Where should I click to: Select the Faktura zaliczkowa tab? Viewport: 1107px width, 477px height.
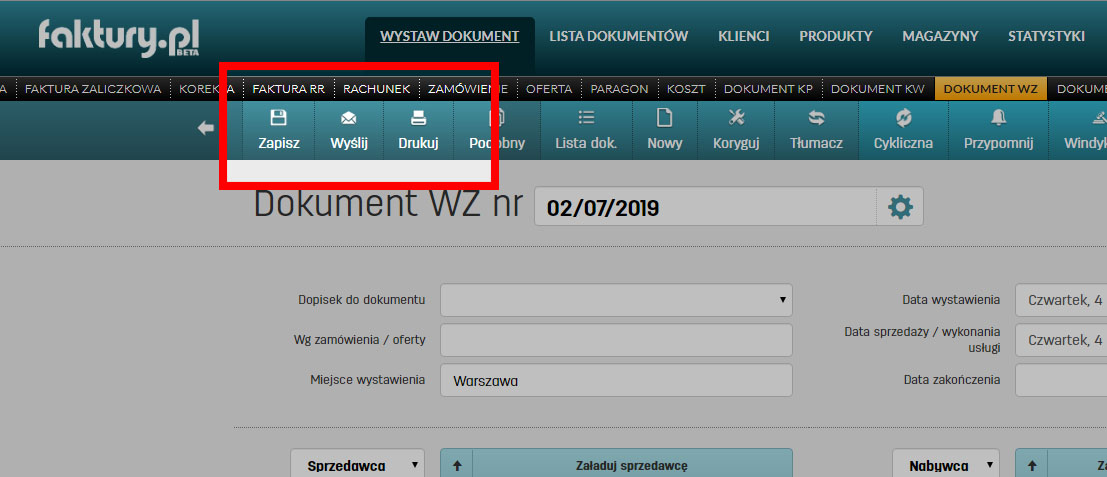point(93,89)
